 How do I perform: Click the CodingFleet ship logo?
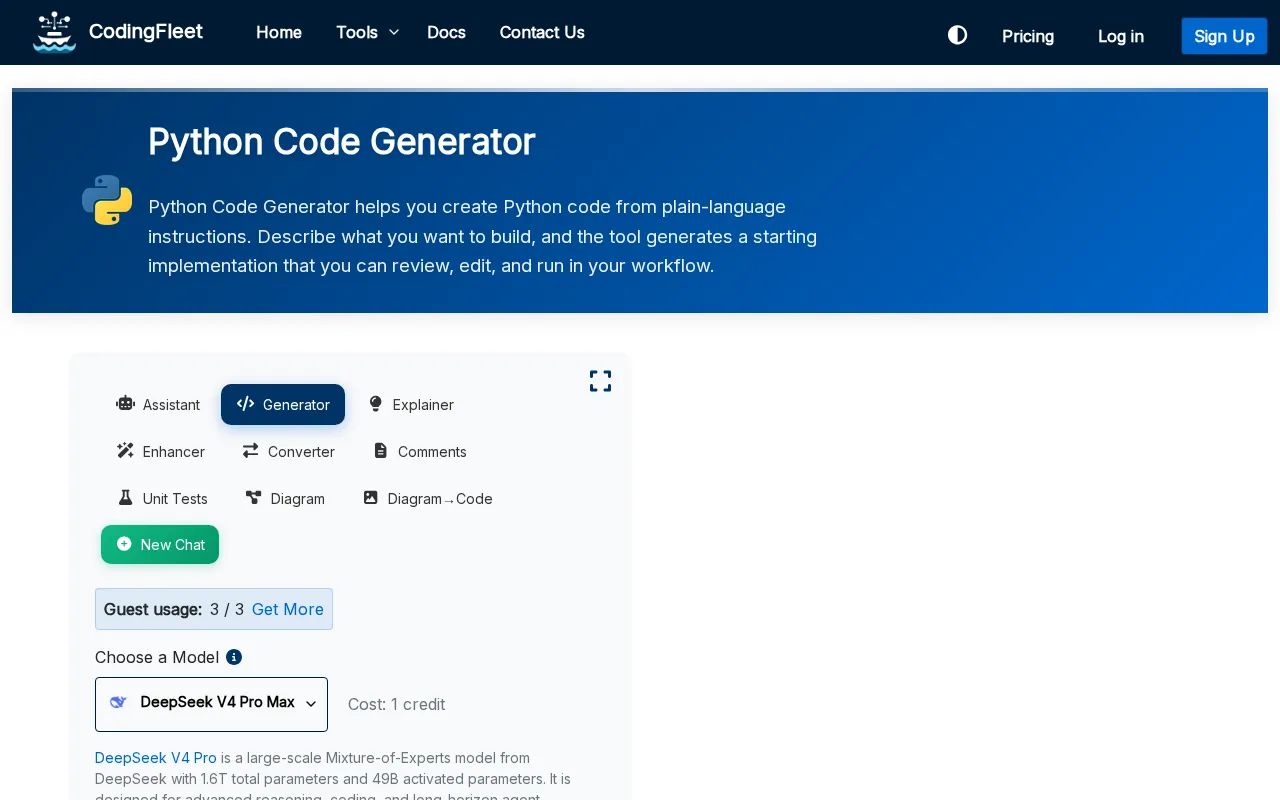[x=54, y=32]
